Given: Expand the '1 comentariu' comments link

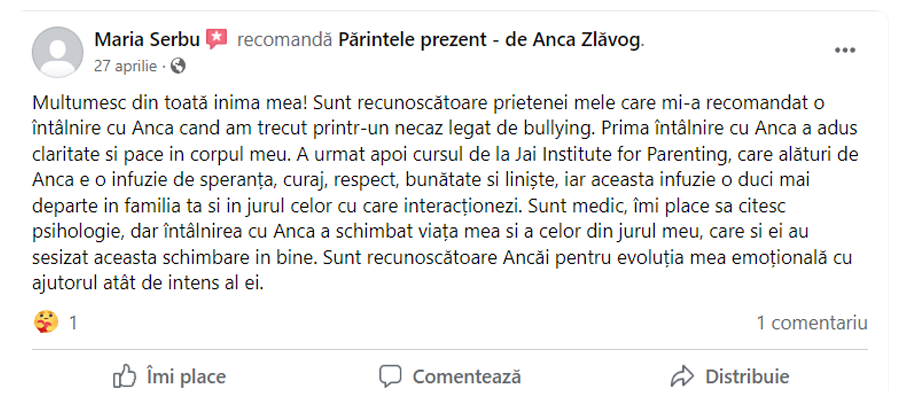Looking at the screenshot, I should [x=811, y=323].
